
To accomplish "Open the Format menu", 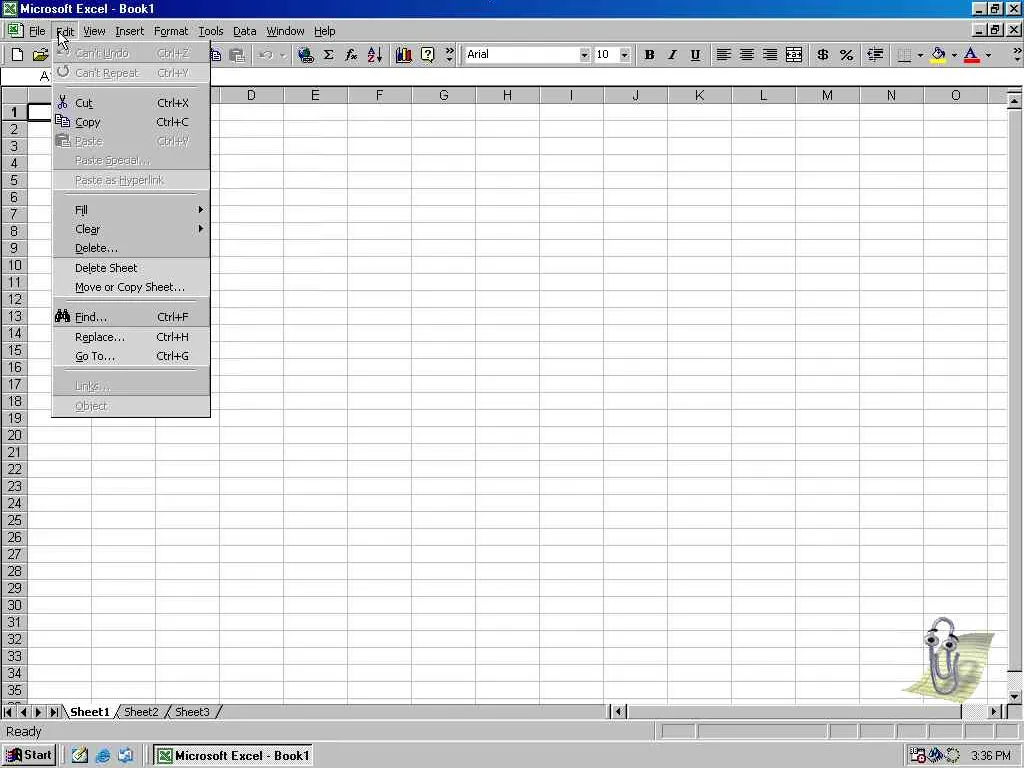I will tap(171, 31).
